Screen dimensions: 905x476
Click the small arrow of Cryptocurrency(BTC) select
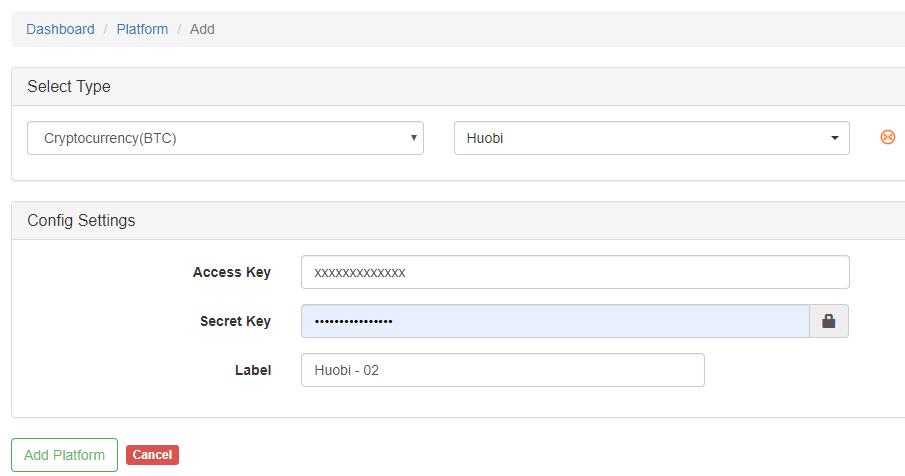coord(414,137)
